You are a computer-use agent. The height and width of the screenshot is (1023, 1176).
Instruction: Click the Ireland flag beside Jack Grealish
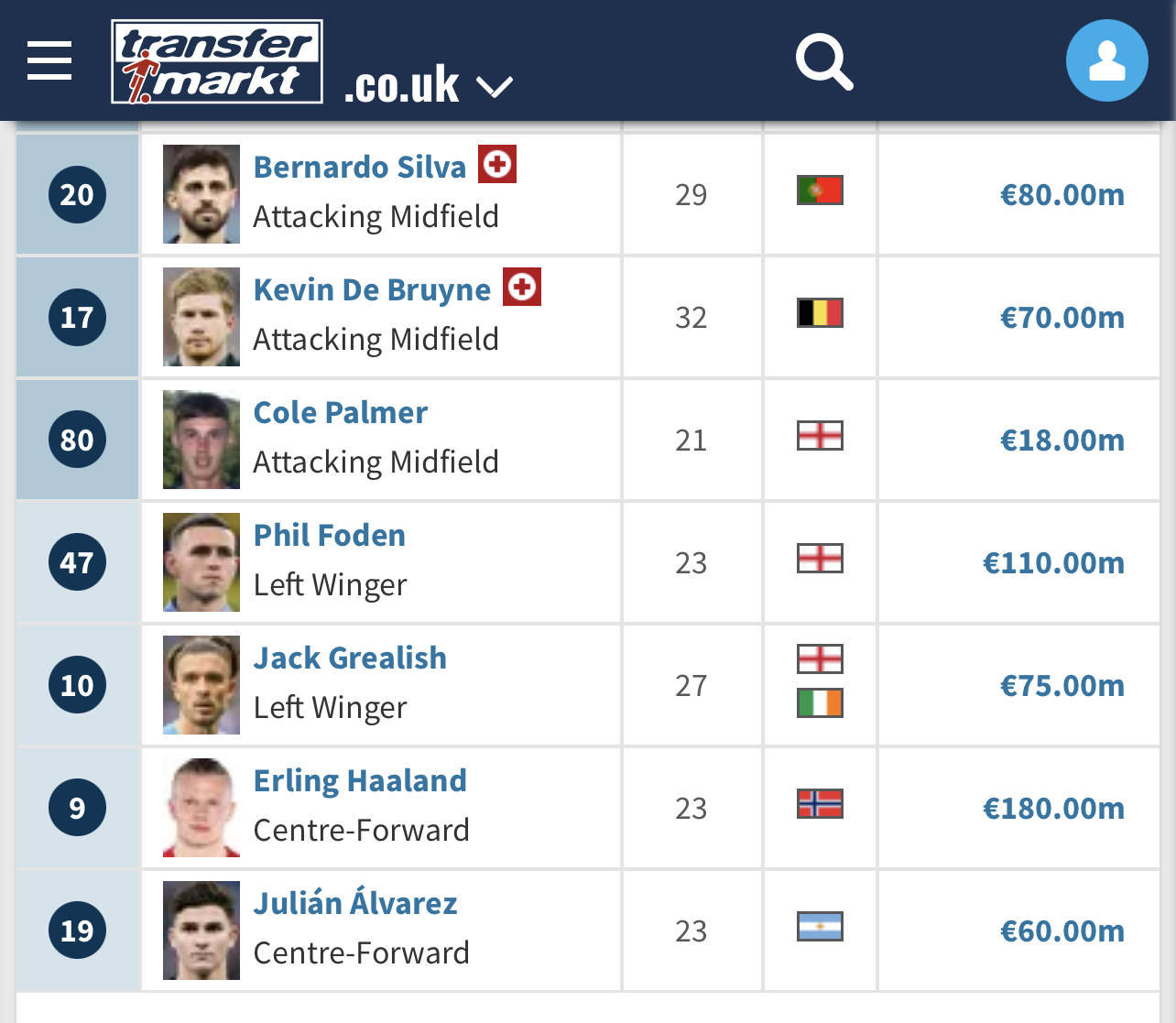click(820, 703)
